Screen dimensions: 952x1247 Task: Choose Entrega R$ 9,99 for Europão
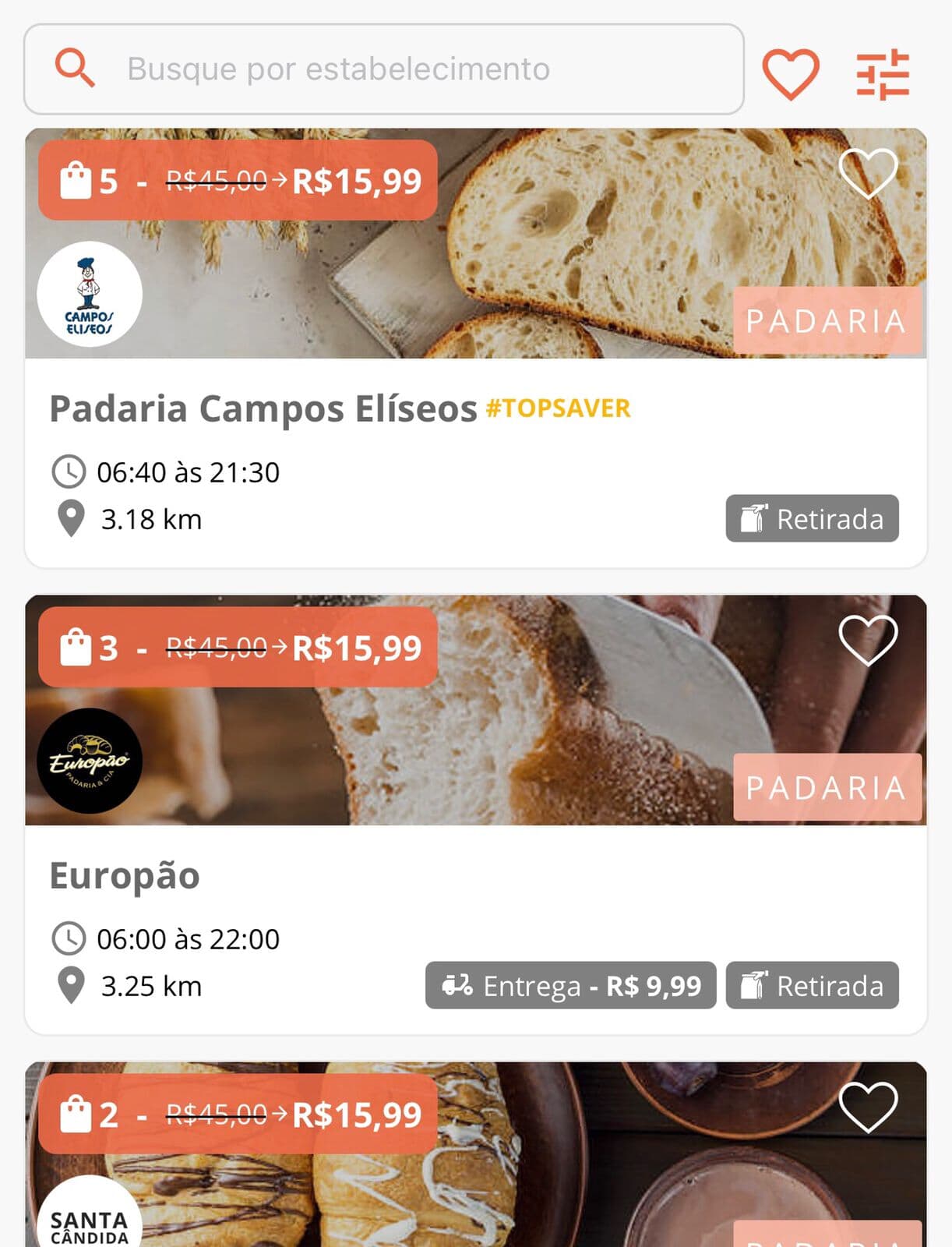pyautogui.click(x=570, y=985)
